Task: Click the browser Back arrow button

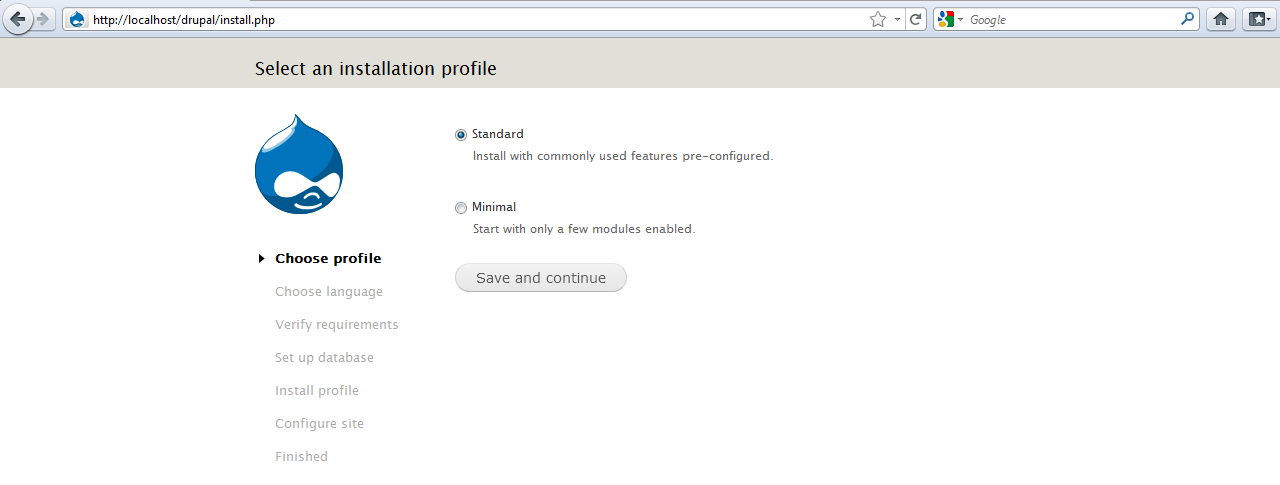Action: [x=17, y=19]
